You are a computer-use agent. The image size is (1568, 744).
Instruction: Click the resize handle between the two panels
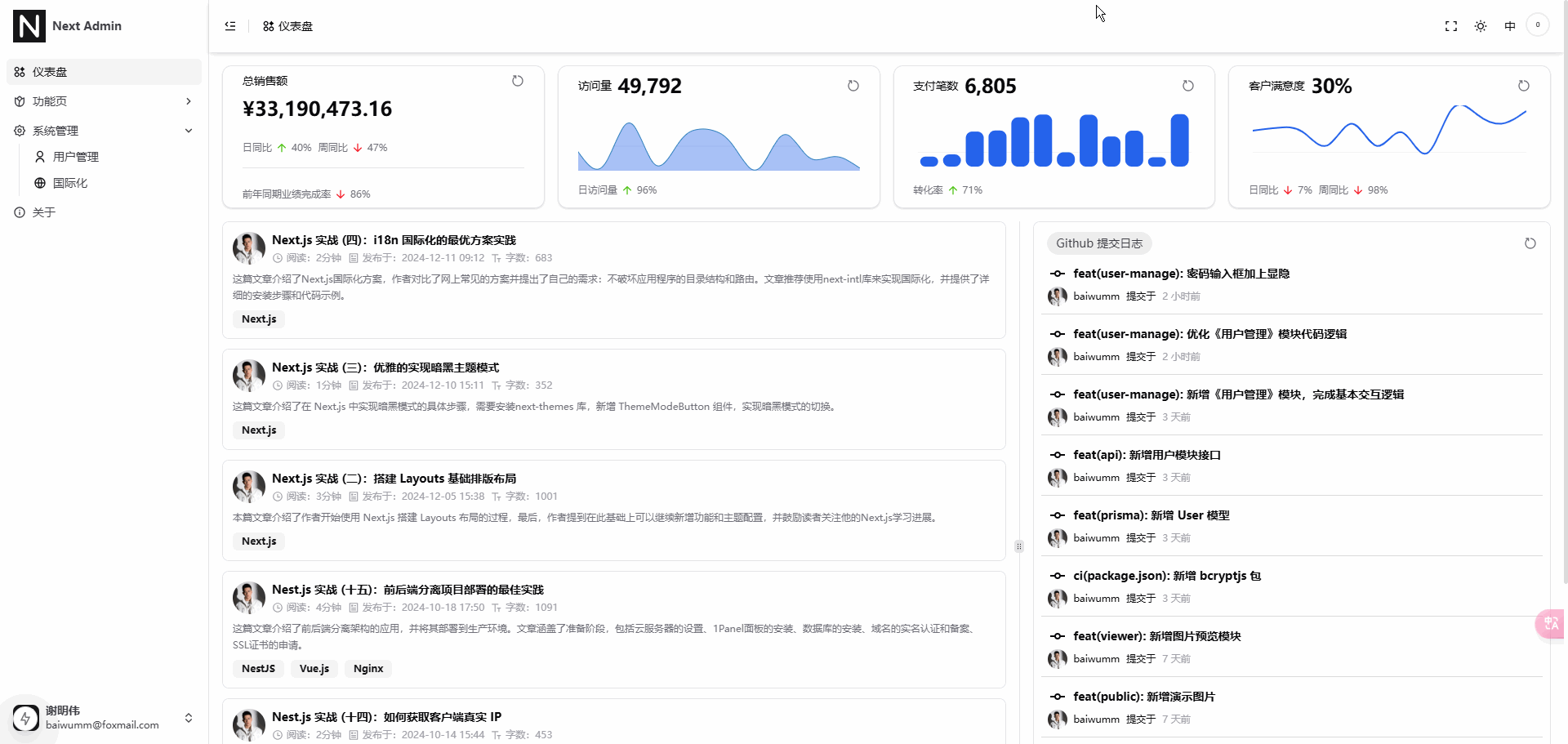click(x=1019, y=546)
